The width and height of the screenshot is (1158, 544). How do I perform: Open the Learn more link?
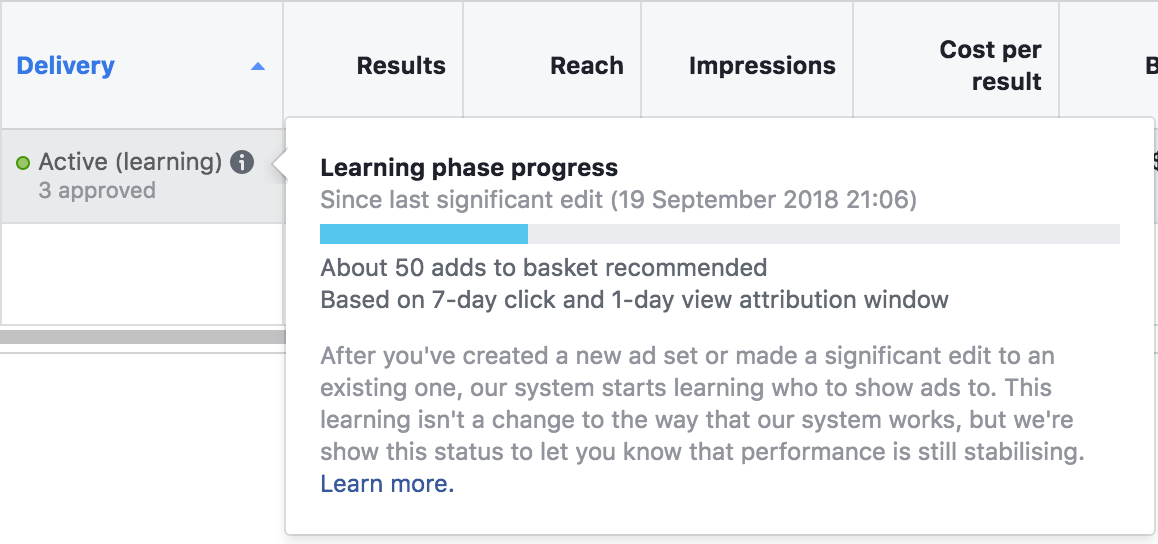tap(387, 484)
